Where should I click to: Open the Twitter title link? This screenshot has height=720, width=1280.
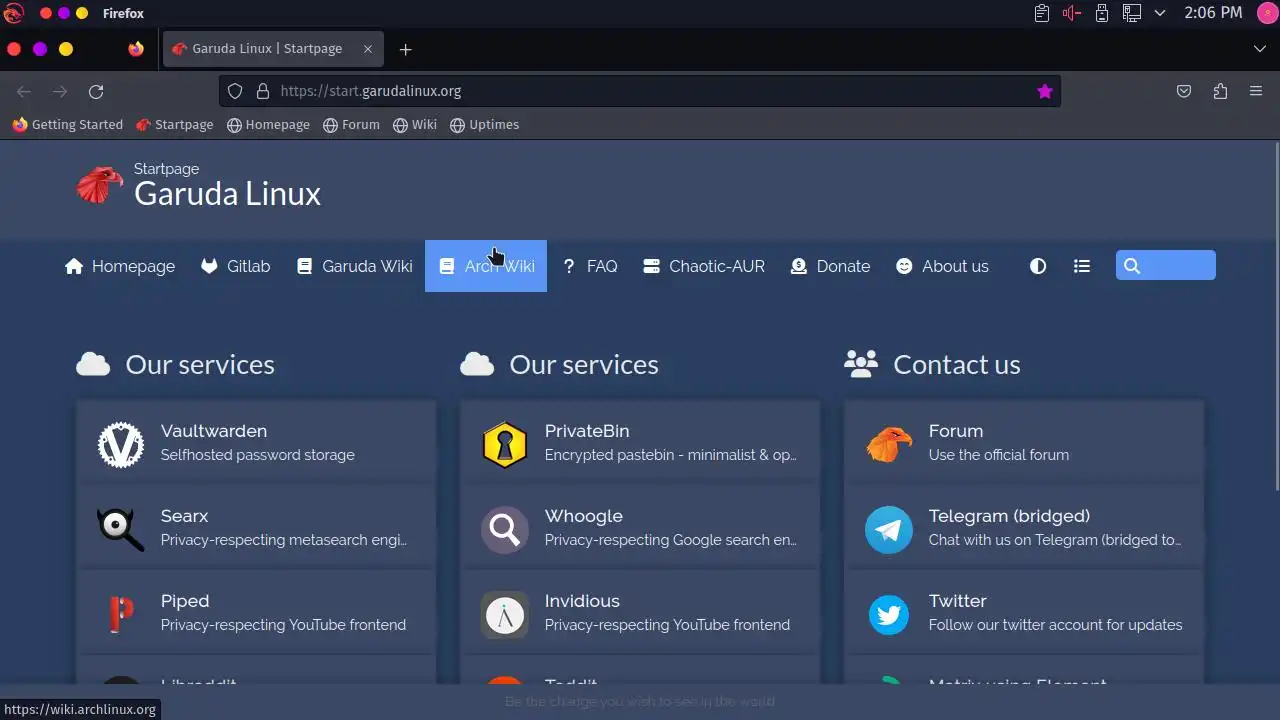pos(958,601)
